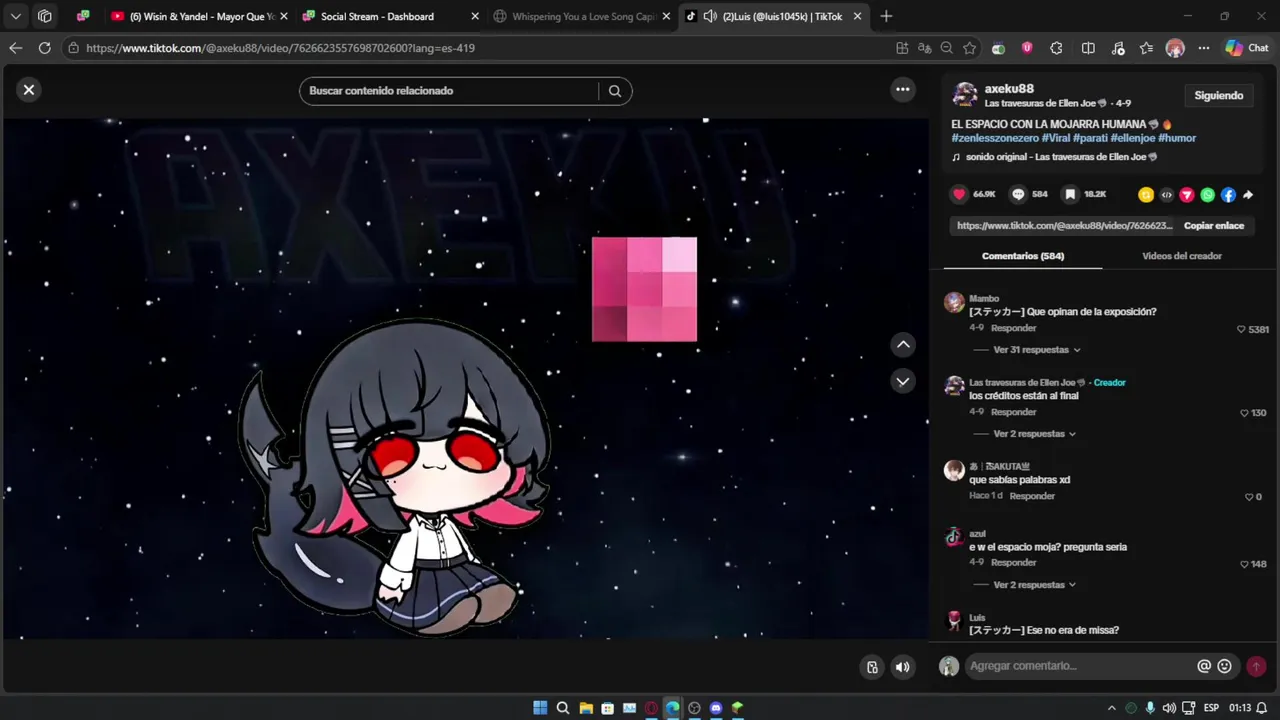Open a new browser tab with plus
Viewport: 1280px width, 720px height.
click(x=886, y=16)
